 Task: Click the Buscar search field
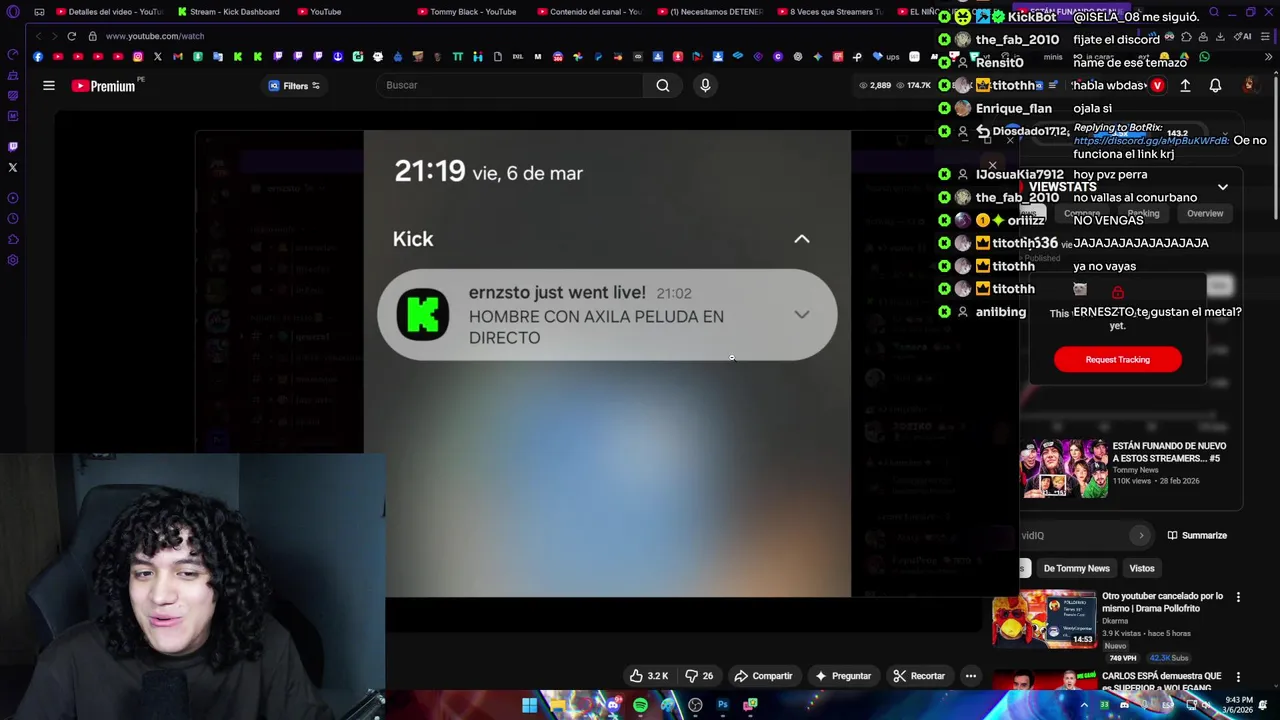pyautogui.click(x=512, y=86)
